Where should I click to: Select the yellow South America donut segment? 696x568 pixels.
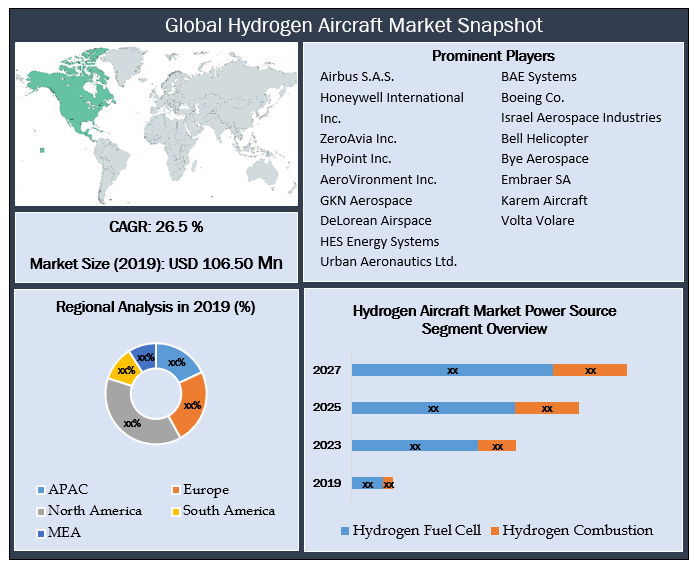tap(123, 367)
